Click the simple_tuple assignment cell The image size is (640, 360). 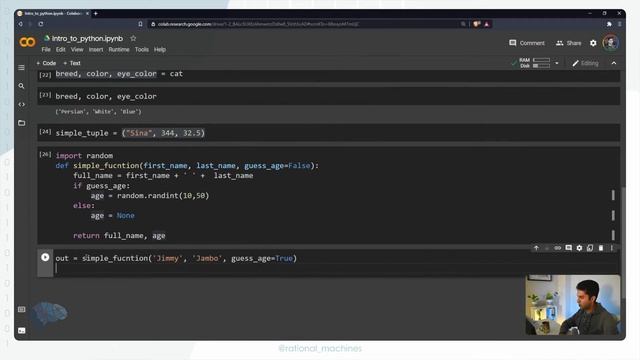coord(329,133)
